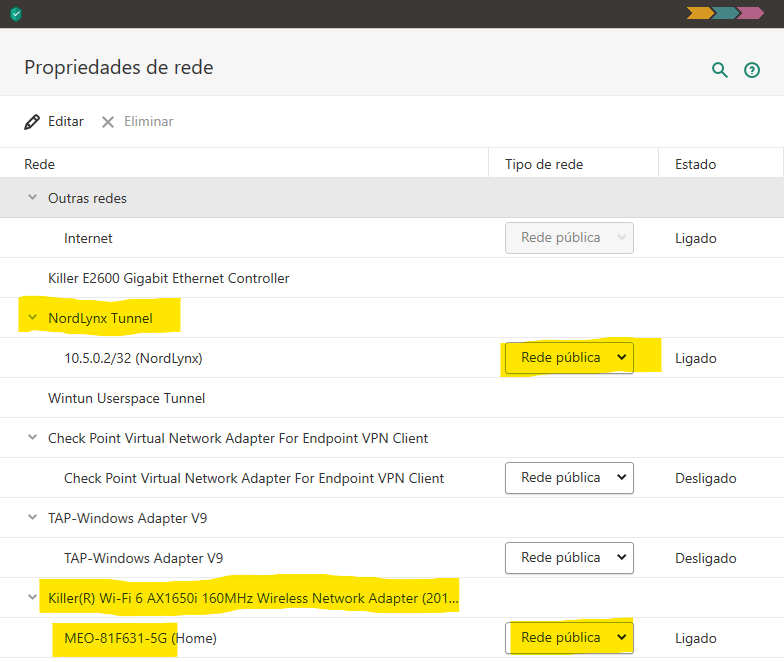Open help via question mark icon

pyautogui.click(x=752, y=70)
